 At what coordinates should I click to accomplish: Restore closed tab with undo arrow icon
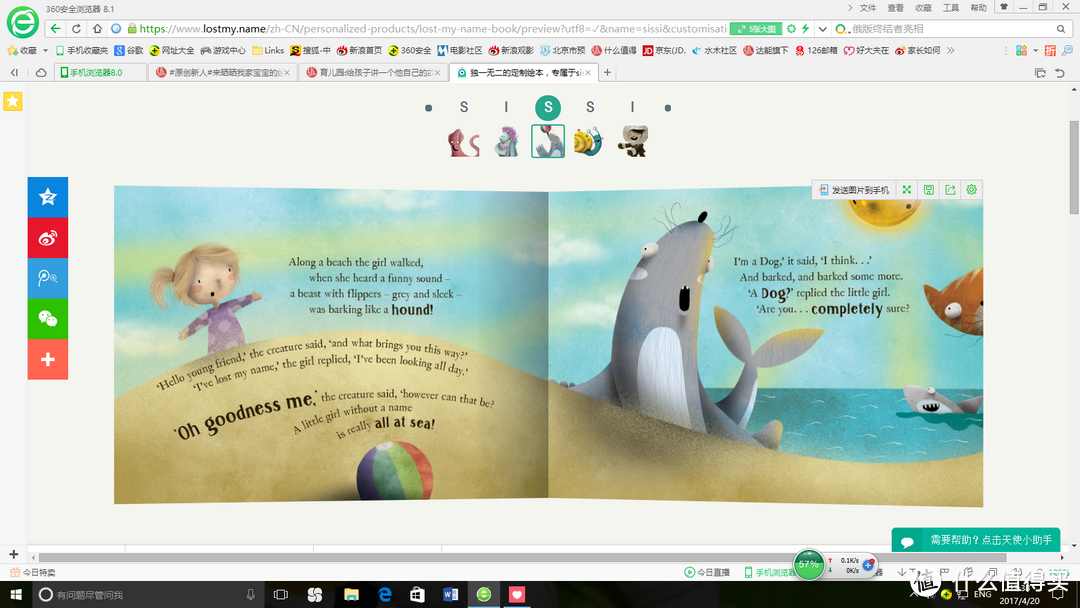1060,72
